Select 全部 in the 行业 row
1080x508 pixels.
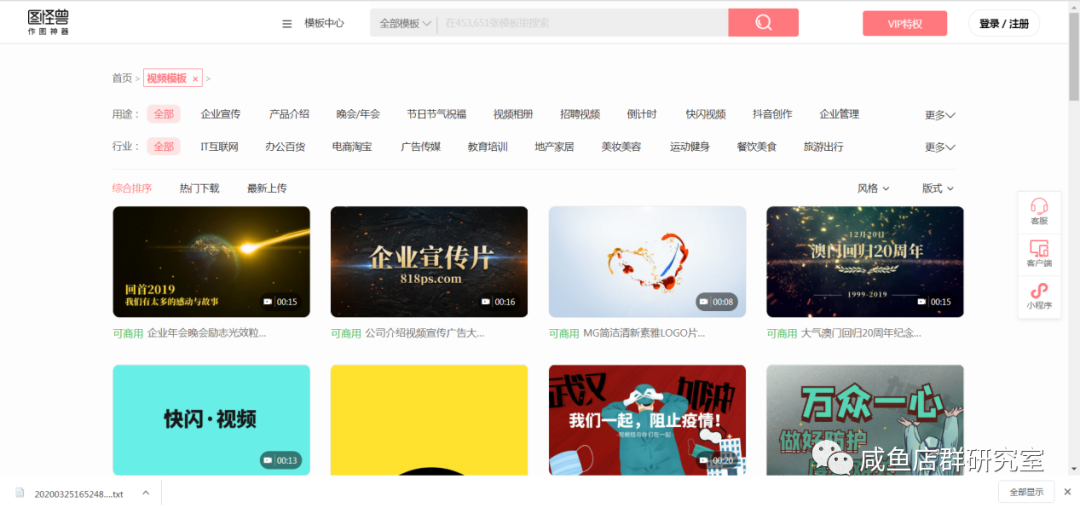pos(163,147)
